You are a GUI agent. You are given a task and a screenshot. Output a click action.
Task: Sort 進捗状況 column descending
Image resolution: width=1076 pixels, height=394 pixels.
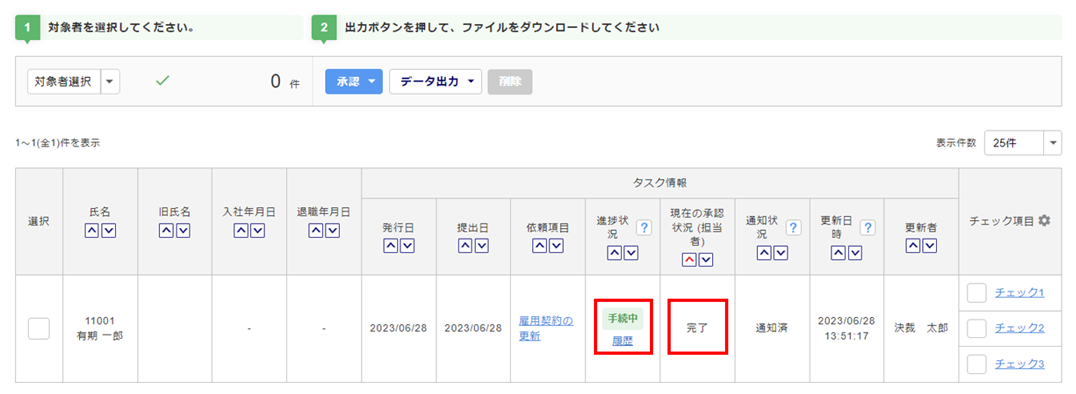(631, 253)
